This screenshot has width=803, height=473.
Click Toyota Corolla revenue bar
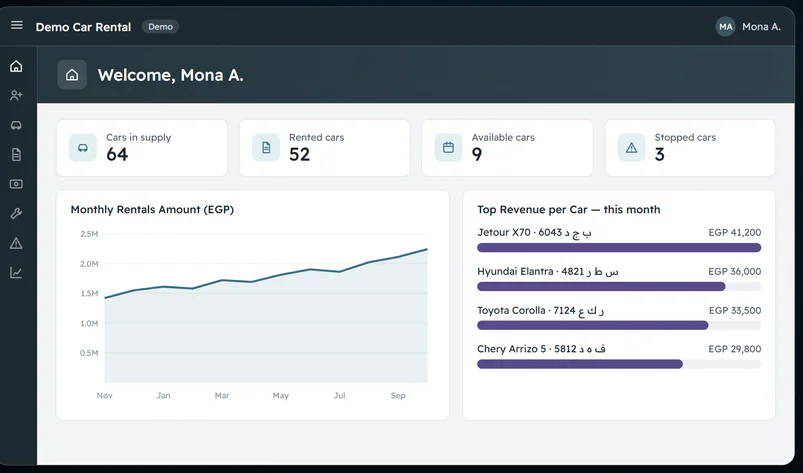[593, 325]
